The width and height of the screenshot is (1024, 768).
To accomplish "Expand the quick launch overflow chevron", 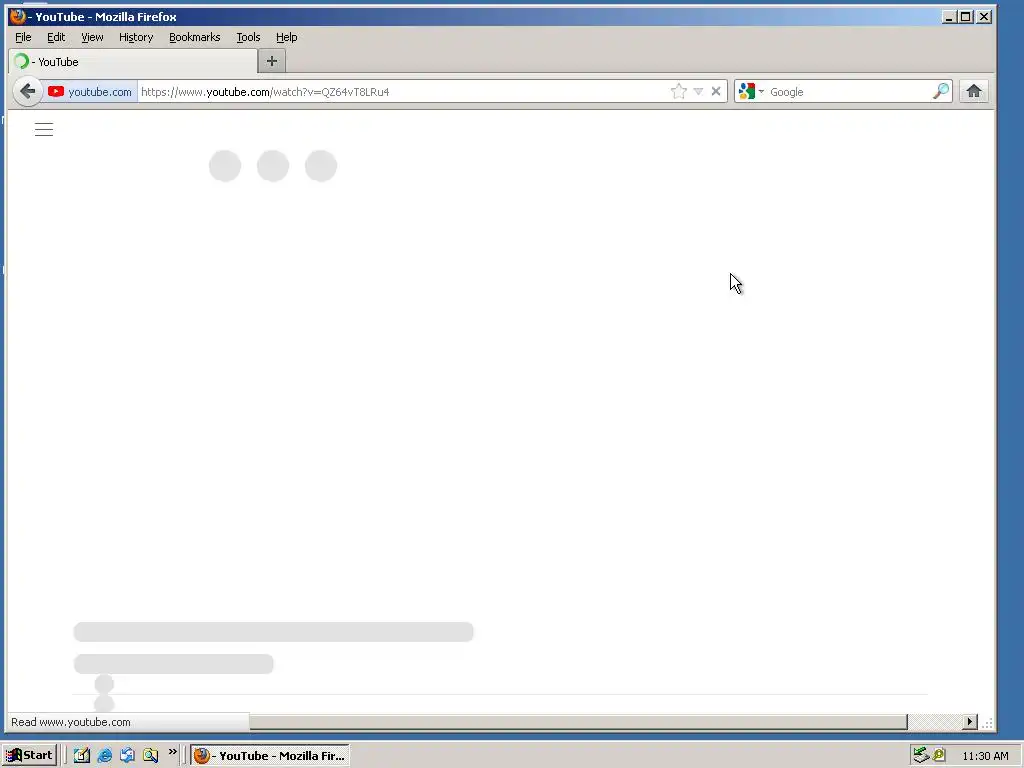I will click(172, 752).
